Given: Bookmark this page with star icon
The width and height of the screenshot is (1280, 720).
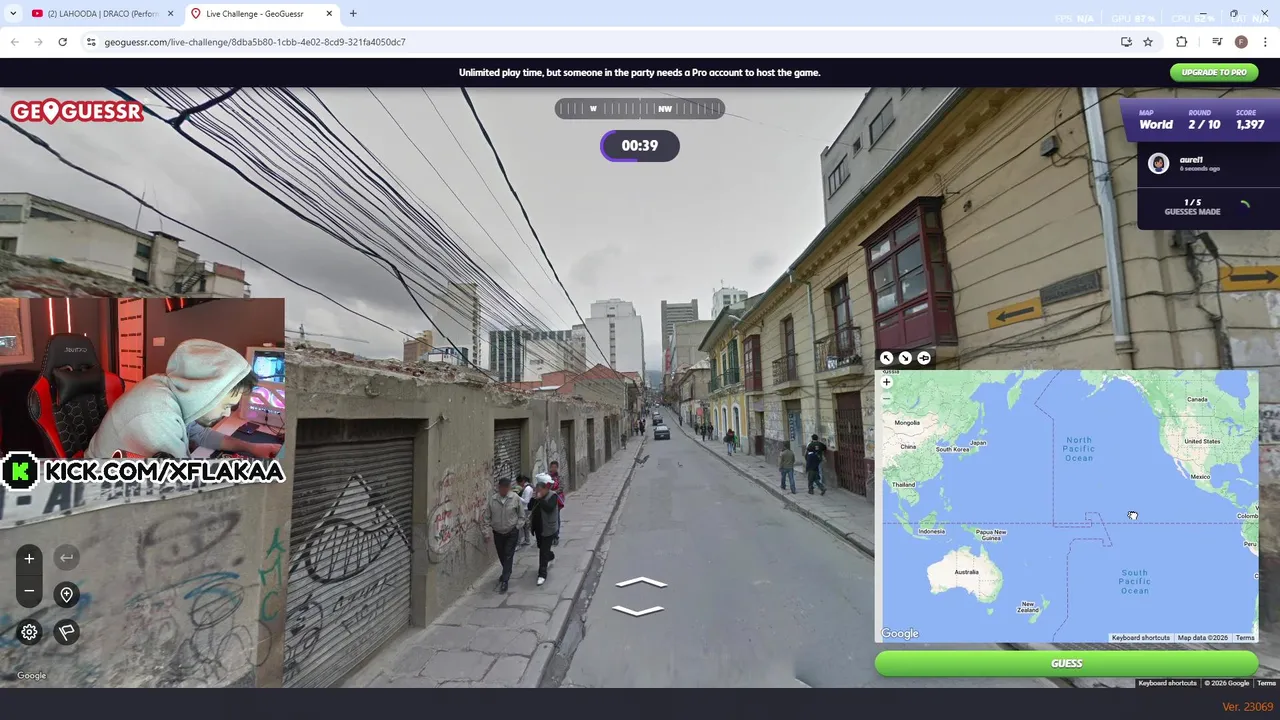Looking at the screenshot, I should (x=1148, y=42).
